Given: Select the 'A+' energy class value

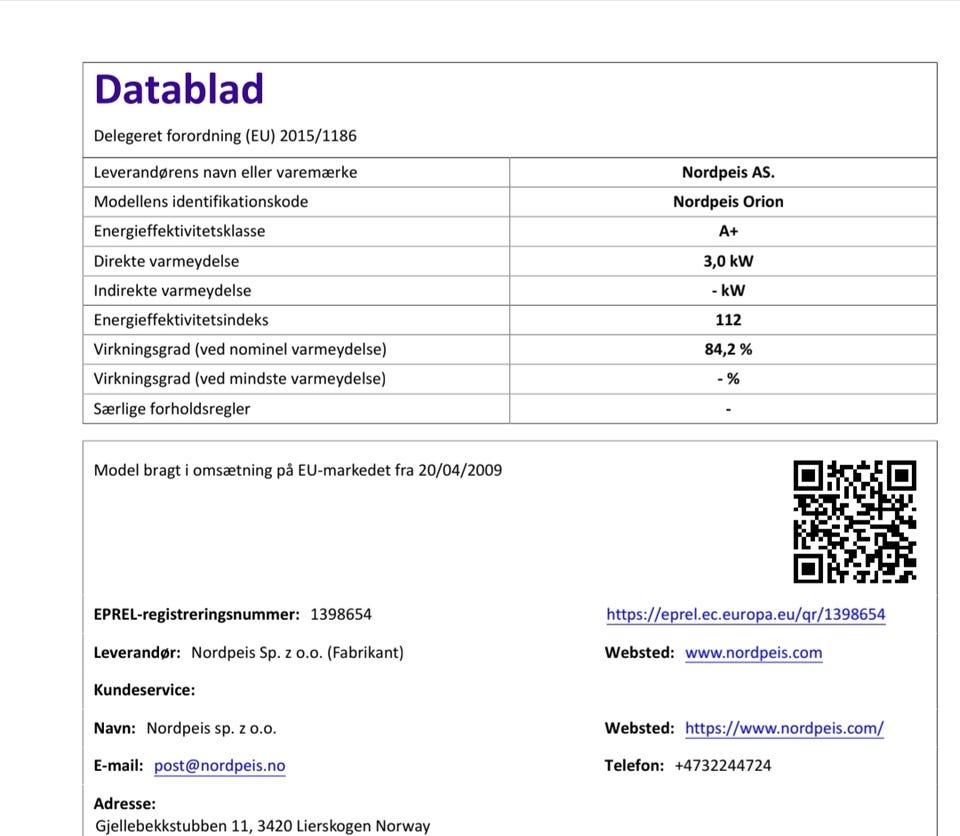Looking at the screenshot, I should point(728,232).
